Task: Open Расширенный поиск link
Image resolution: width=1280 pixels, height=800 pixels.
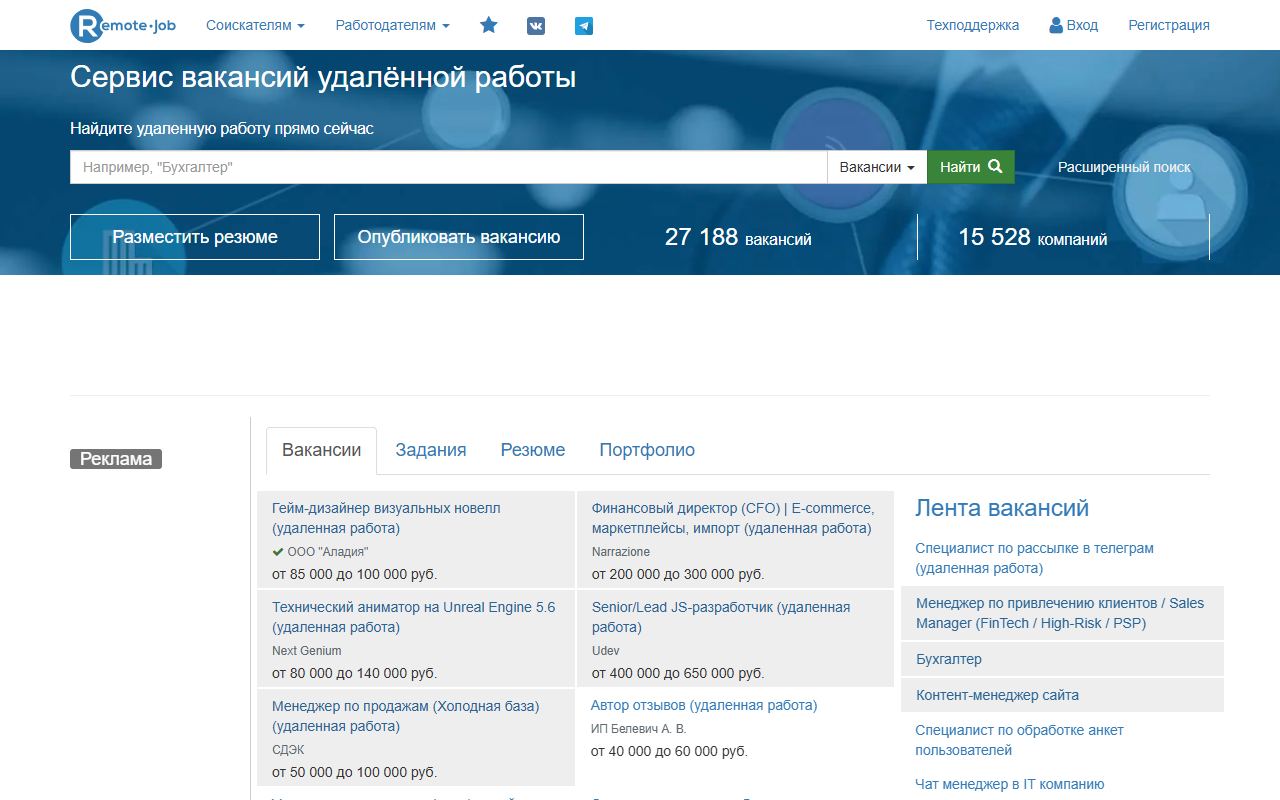Action: (1124, 167)
